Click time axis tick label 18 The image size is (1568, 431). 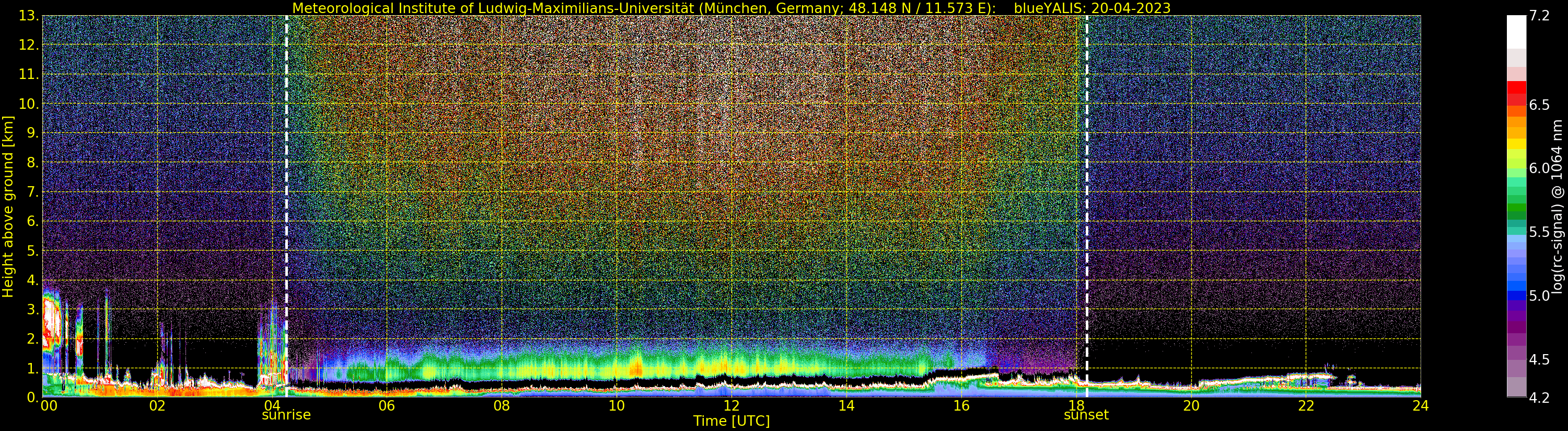tap(1076, 406)
